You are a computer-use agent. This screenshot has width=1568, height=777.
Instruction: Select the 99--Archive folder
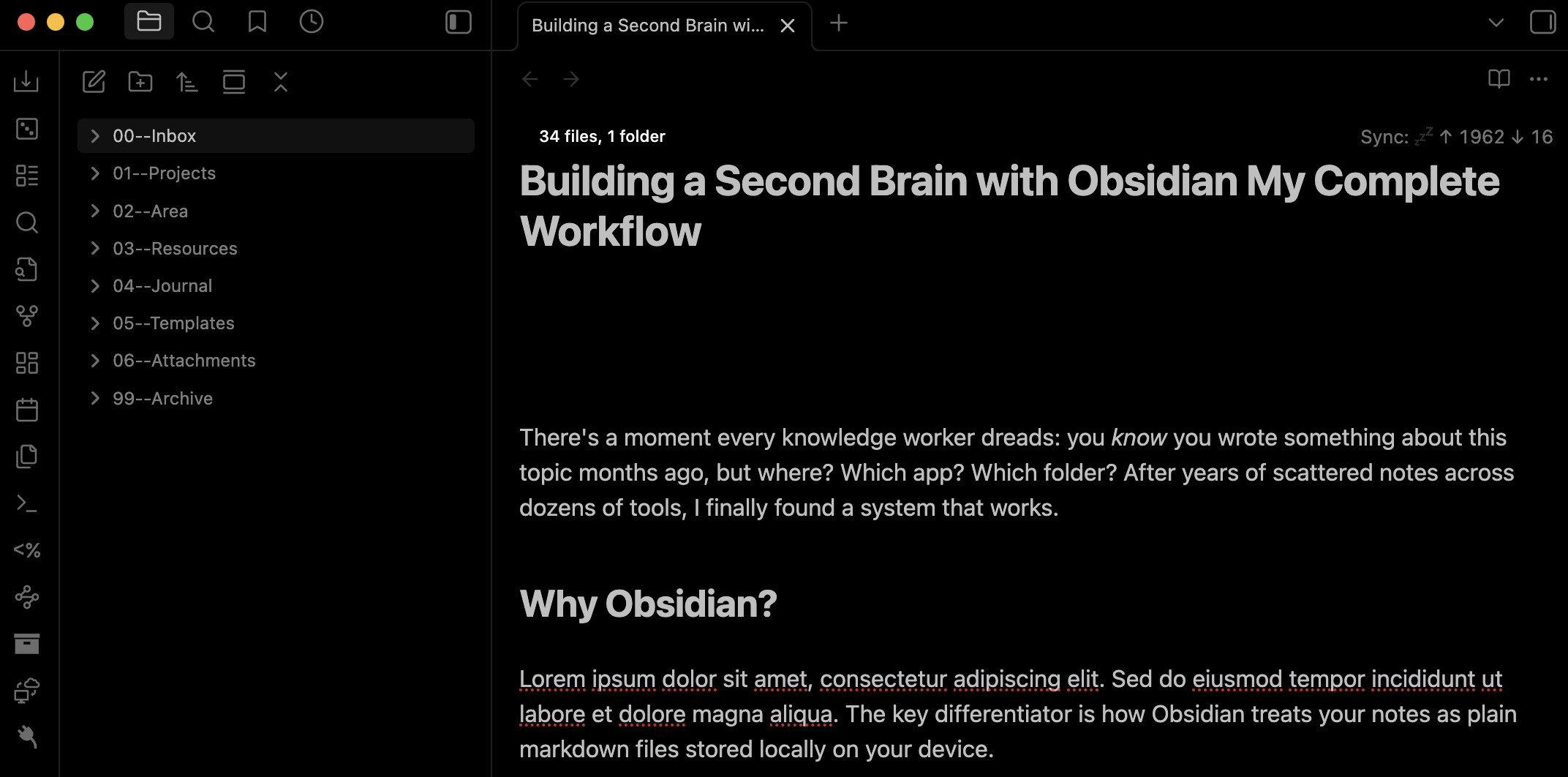coord(162,399)
